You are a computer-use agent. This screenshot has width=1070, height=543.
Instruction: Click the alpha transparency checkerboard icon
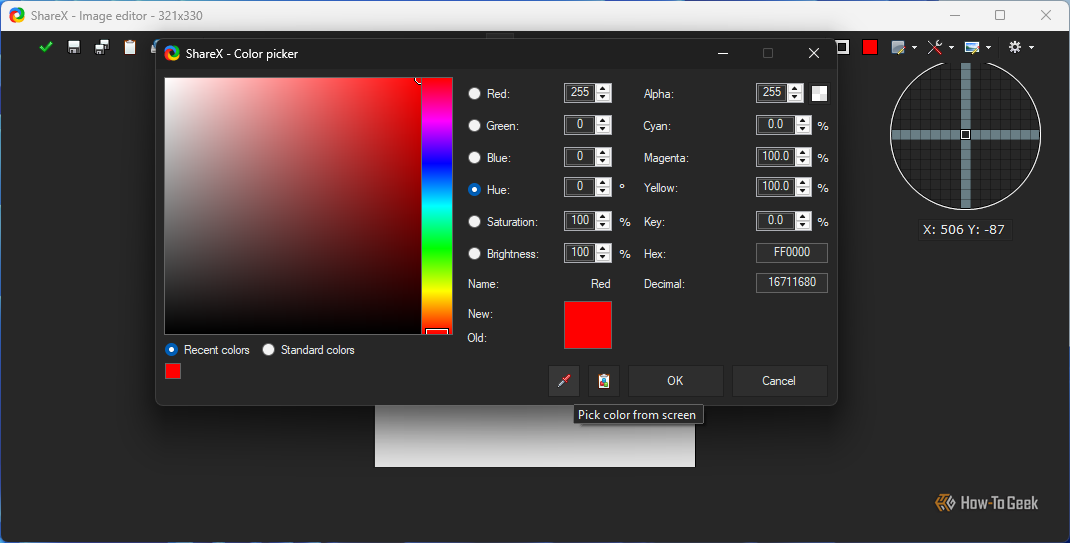point(819,93)
